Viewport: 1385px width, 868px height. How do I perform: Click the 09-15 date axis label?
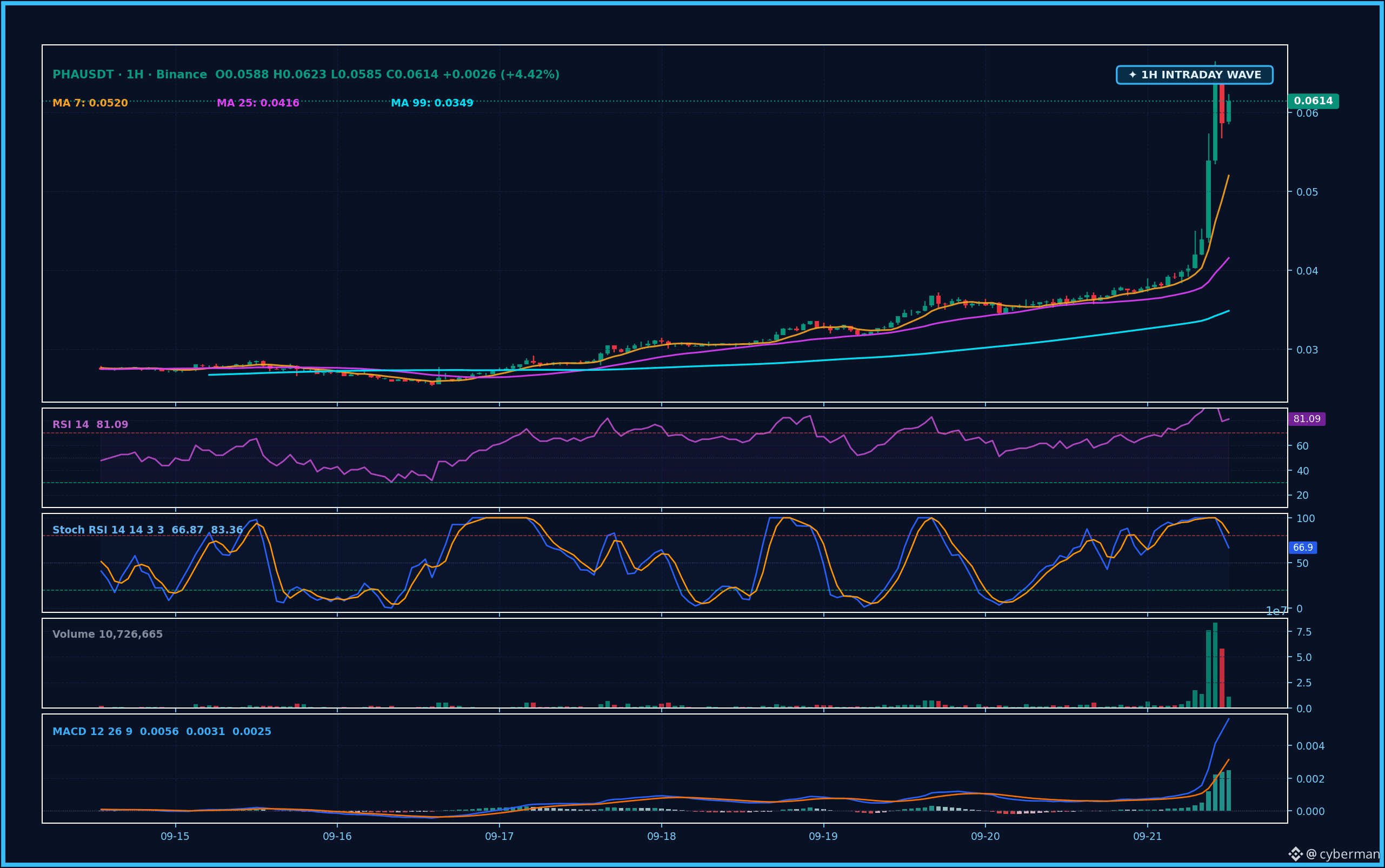coord(175,837)
